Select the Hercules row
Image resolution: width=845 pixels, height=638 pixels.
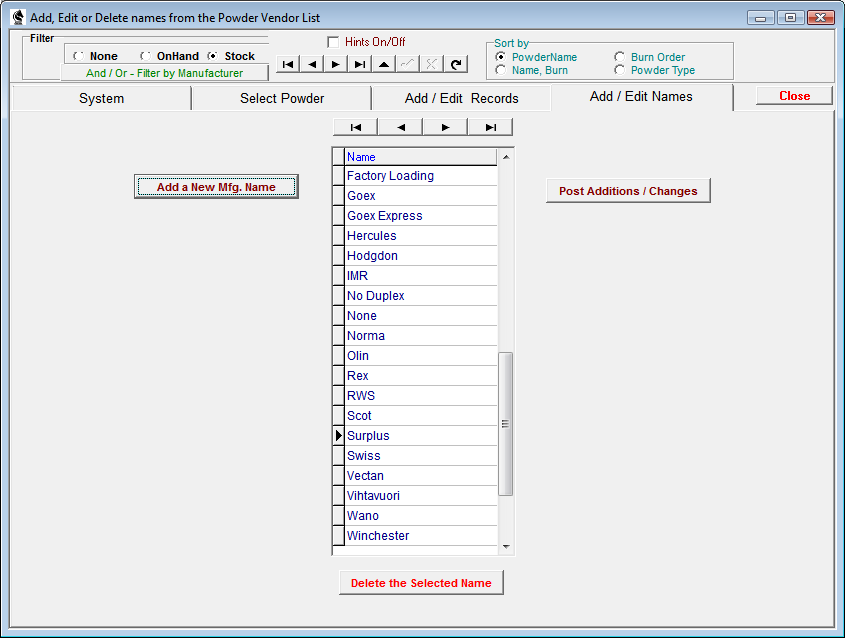click(x=420, y=236)
